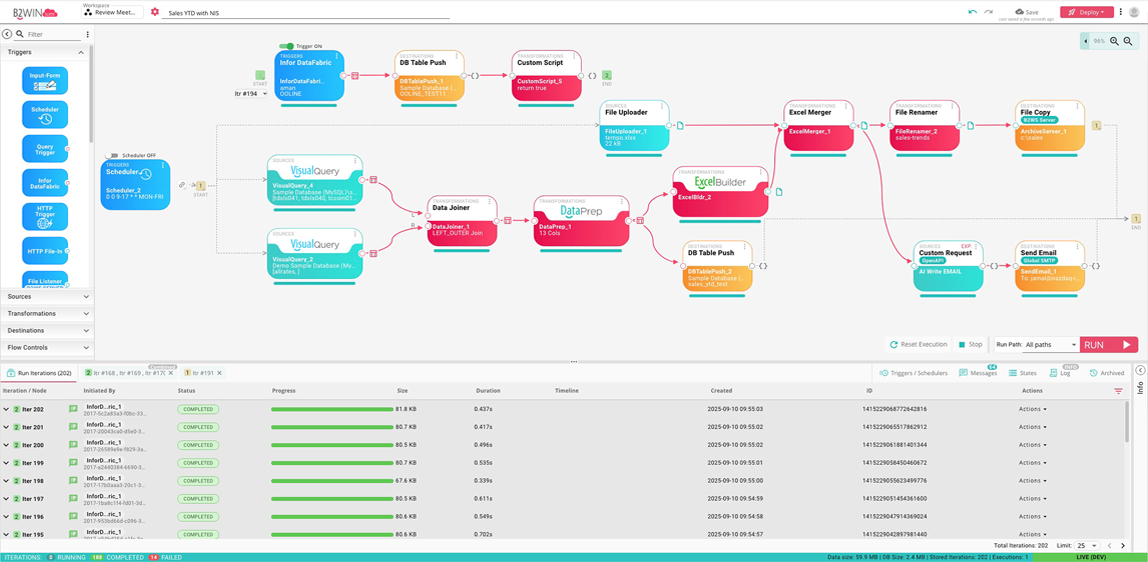
Task: Open the Deploy dropdown button
Action: [1087, 12]
